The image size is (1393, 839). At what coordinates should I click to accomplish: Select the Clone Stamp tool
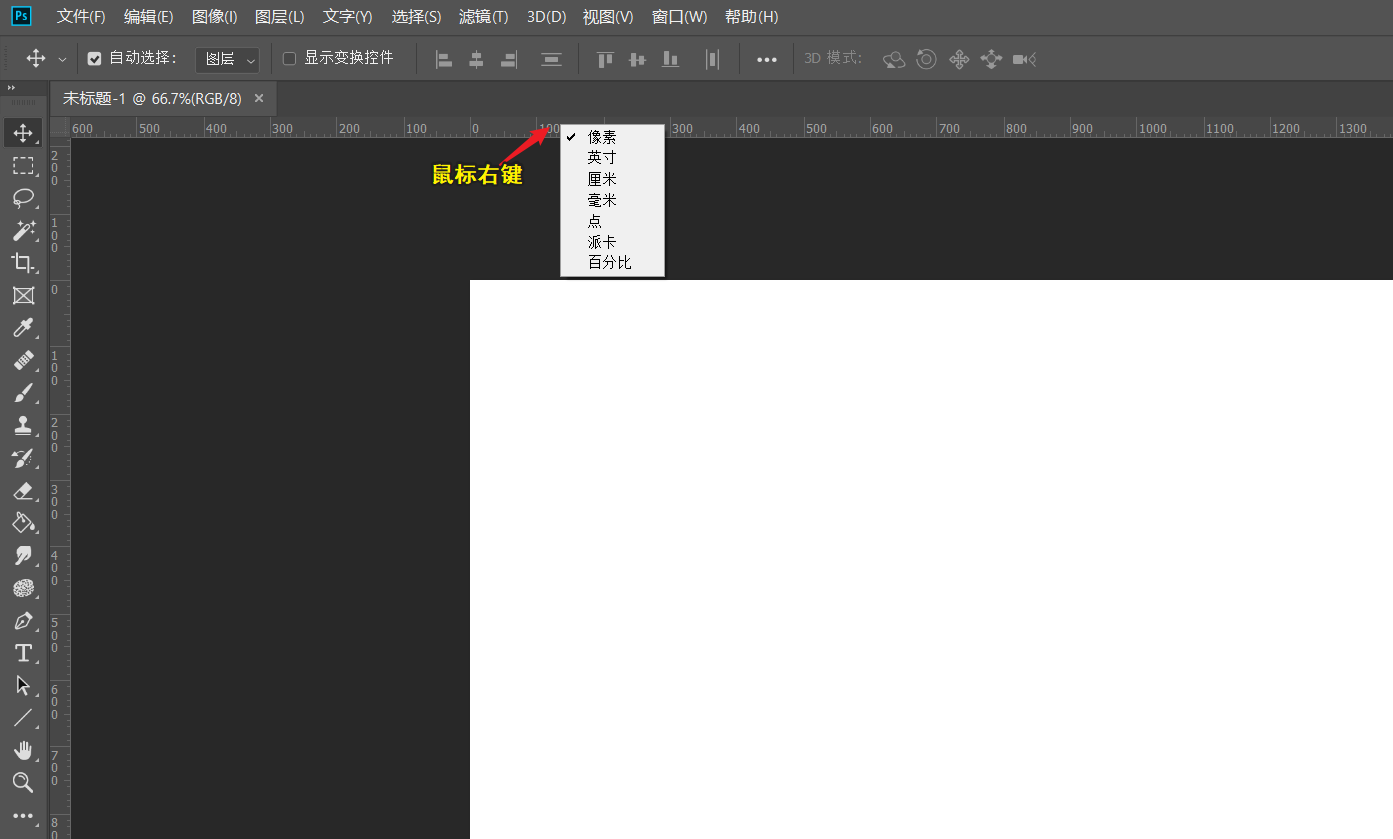click(23, 426)
